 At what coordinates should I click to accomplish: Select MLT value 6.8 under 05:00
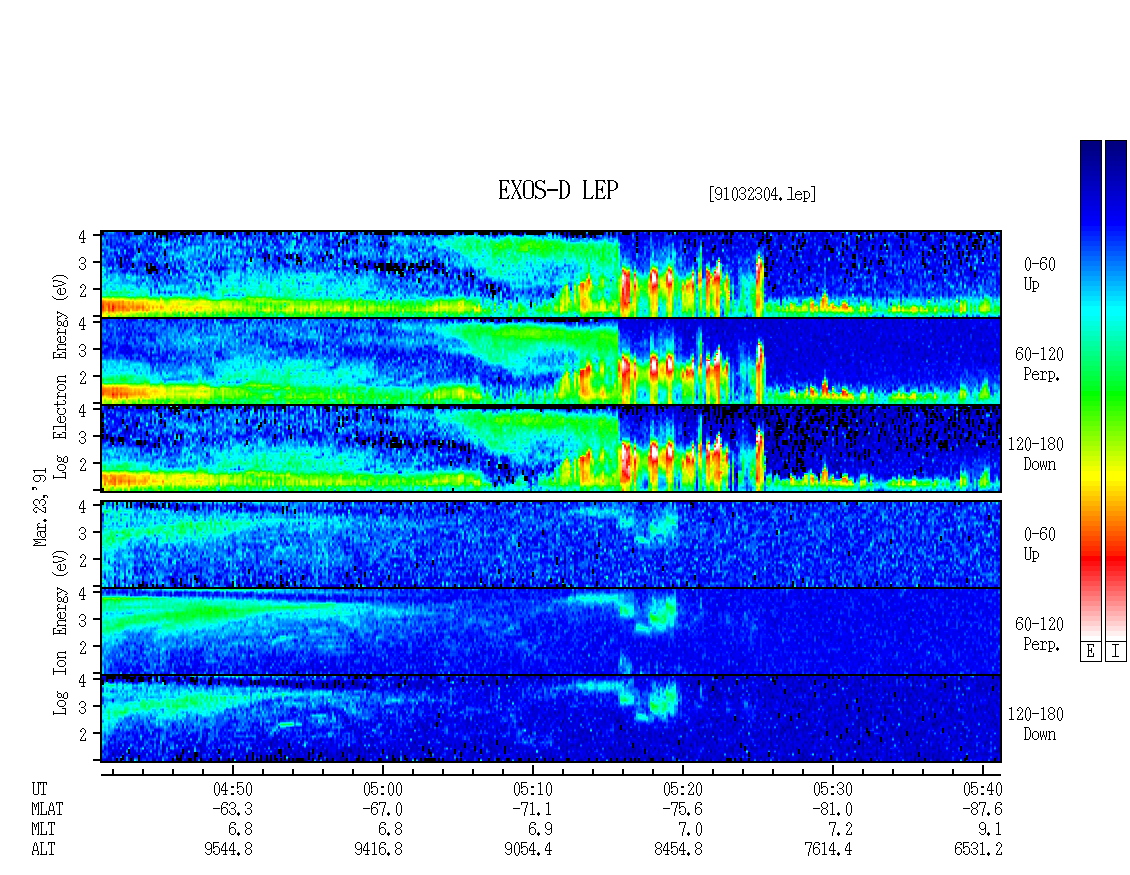pos(391,830)
